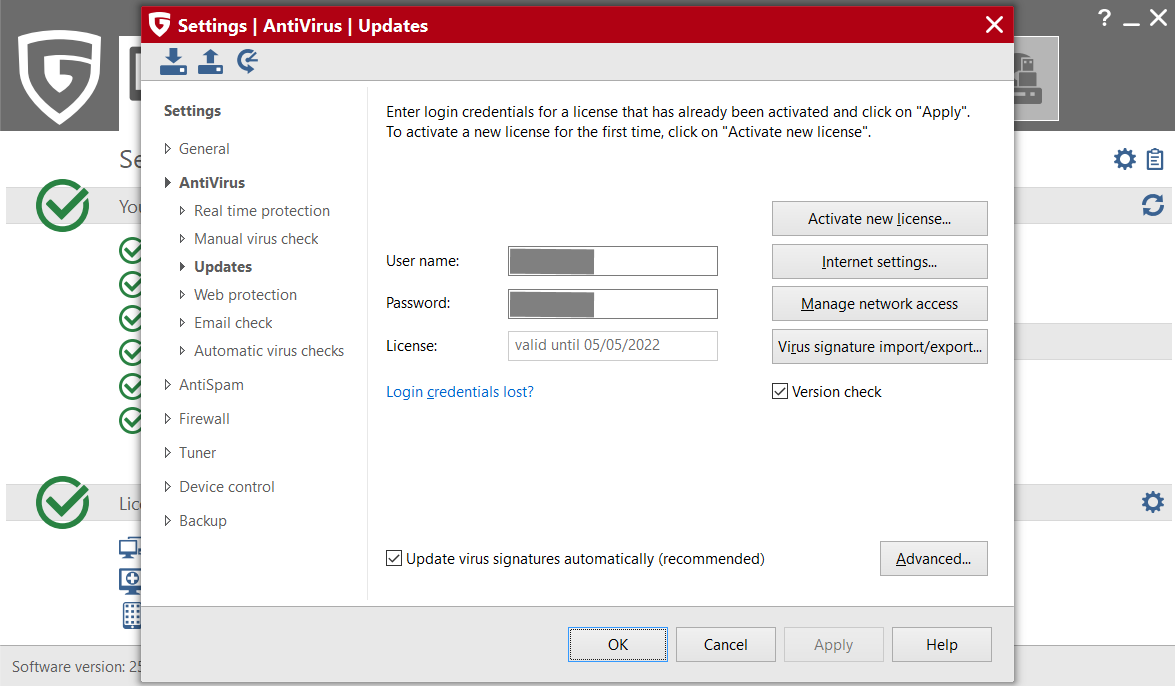
Task: Expand Firewall tree arrow
Action: point(167,418)
